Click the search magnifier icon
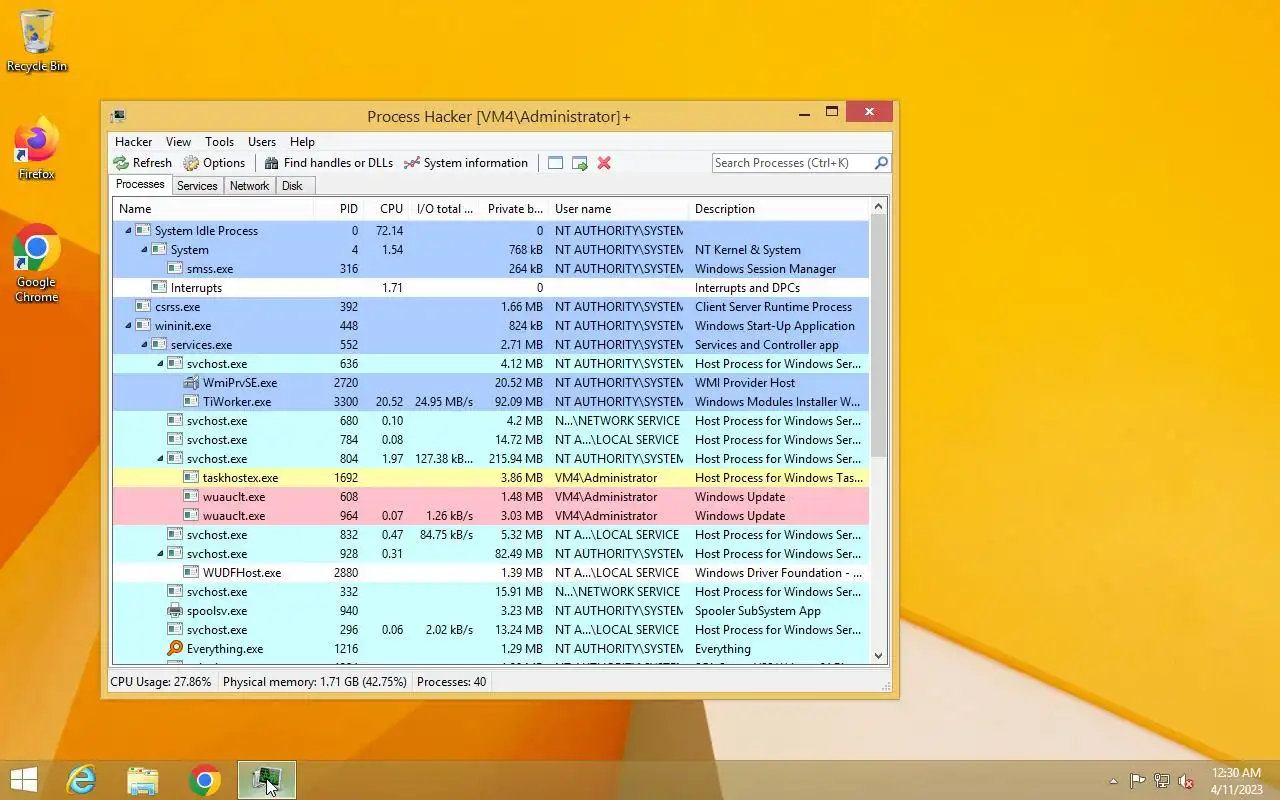The width and height of the screenshot is (1280, 800). (x=881, y=163)
